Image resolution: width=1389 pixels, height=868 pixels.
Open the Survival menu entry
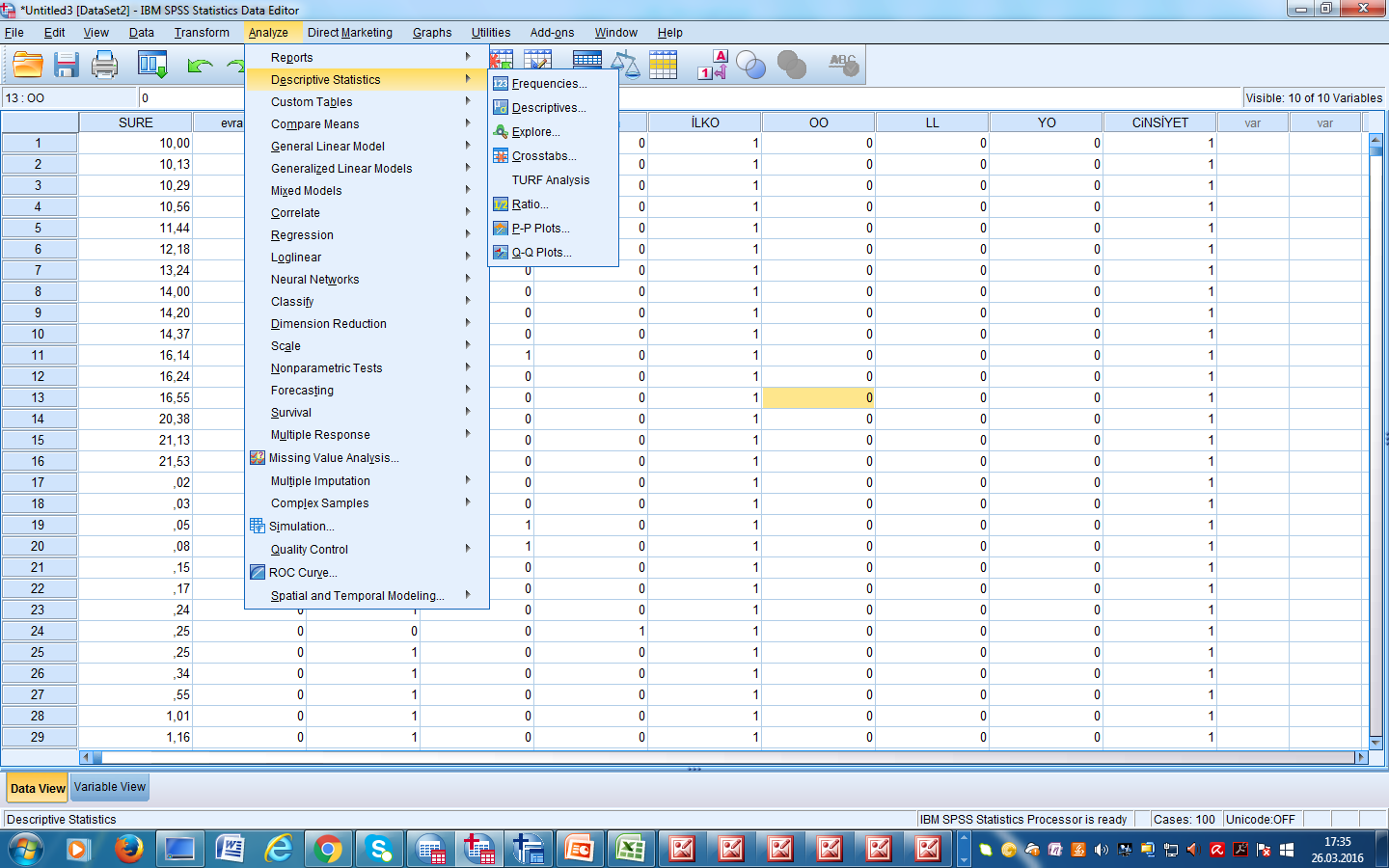point(367,413)
